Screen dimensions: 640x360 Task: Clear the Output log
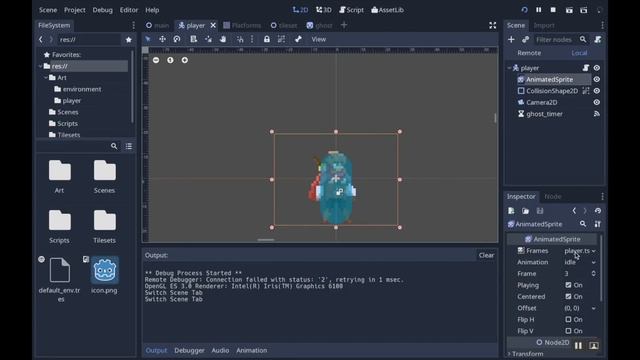pos(486,255)
